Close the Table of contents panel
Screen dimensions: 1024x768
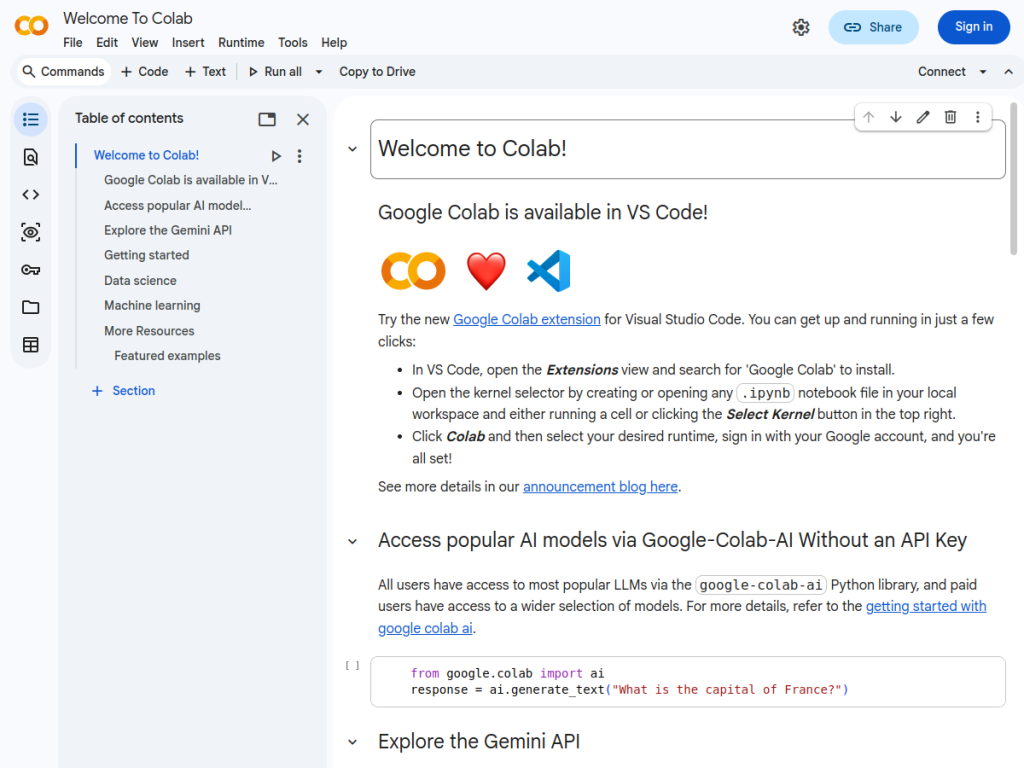[302, 120]
